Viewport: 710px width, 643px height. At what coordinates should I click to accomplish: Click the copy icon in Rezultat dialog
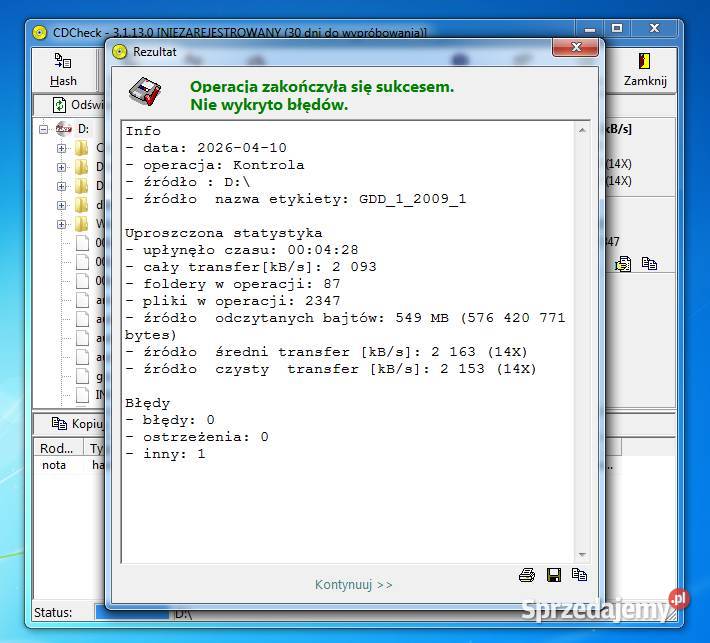579,575
